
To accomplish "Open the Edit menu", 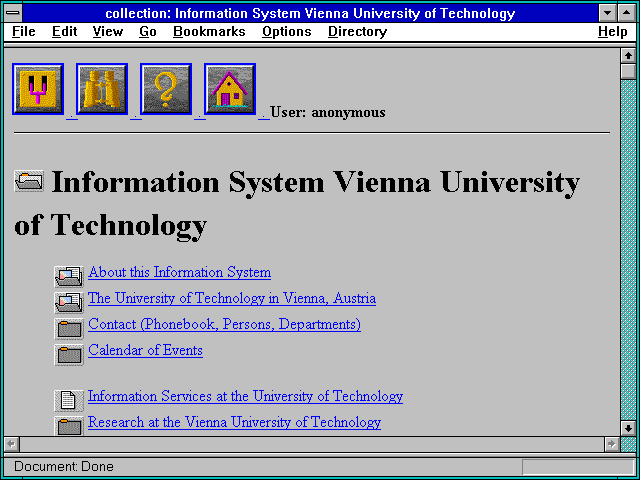I will tap(64, 31).
